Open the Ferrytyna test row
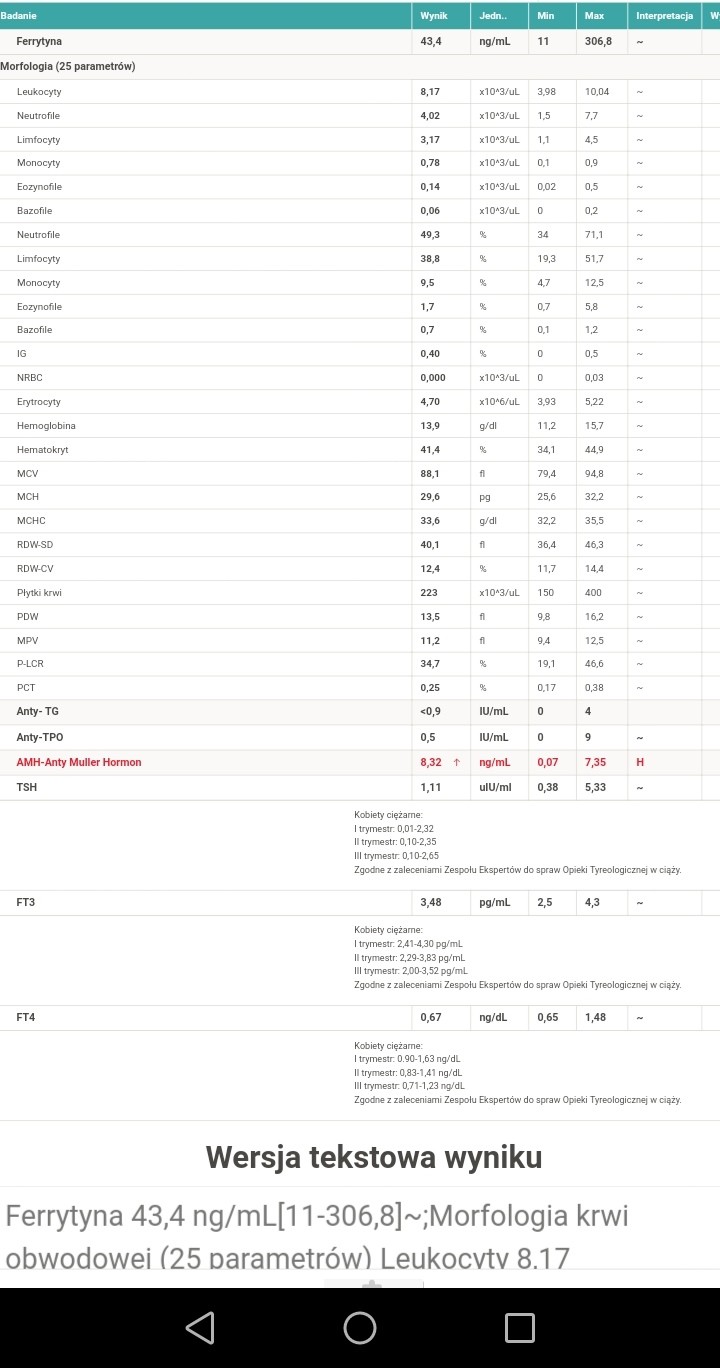This screenshot has width=720, height=1368. point(40,41)
